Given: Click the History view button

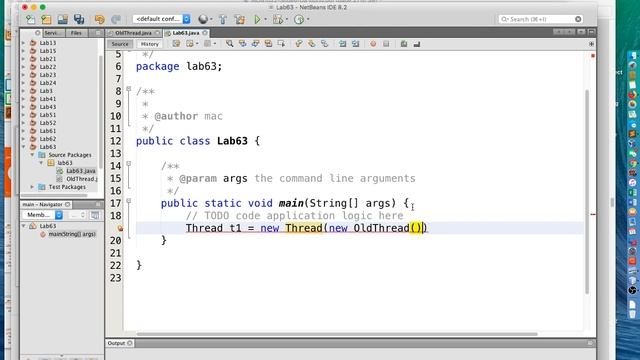Looking at the screenshot, I should 150,44.
